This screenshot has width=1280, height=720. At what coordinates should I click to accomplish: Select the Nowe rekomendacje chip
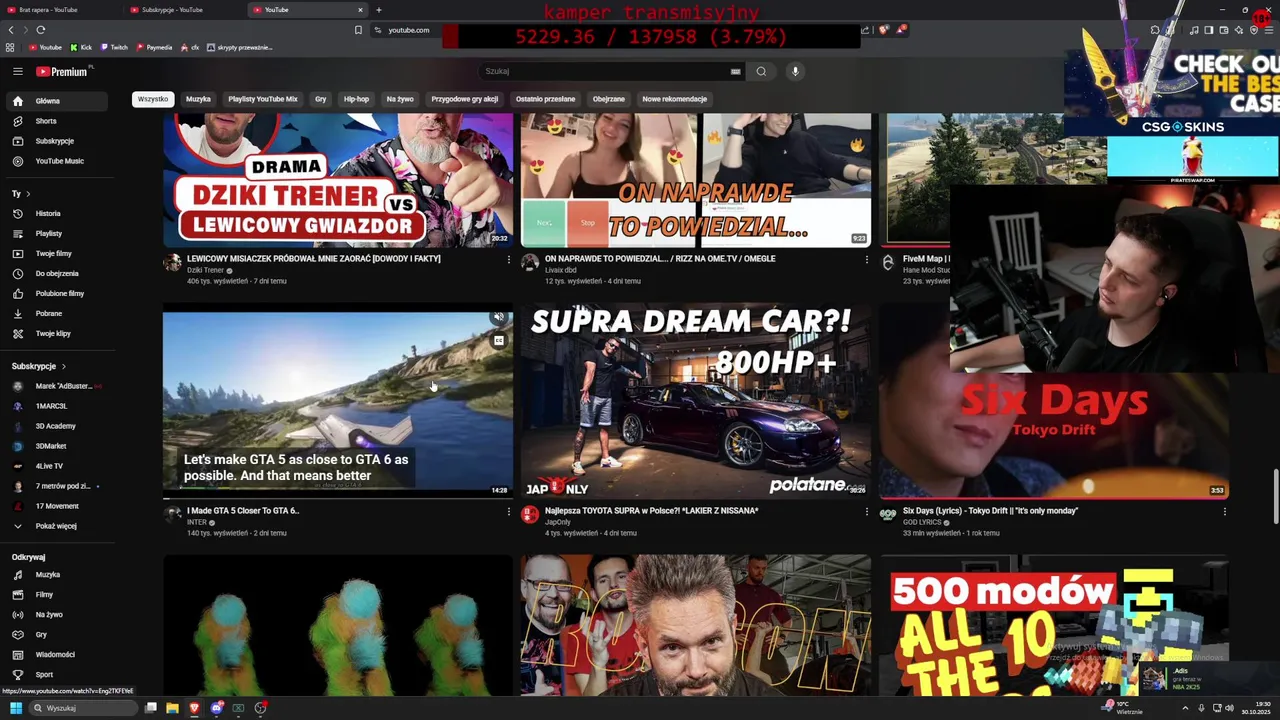[x=674, y=99]
